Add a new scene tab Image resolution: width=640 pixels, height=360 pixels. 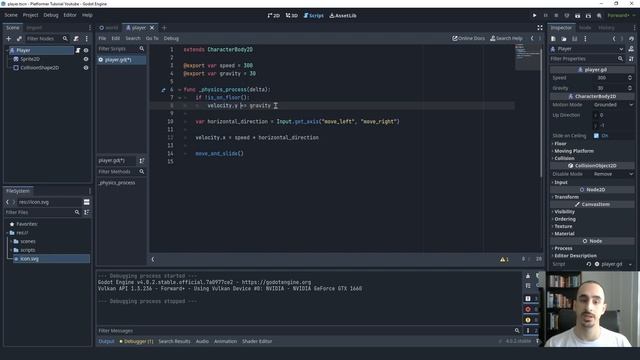pyautogui.click(x=164, y=28)
